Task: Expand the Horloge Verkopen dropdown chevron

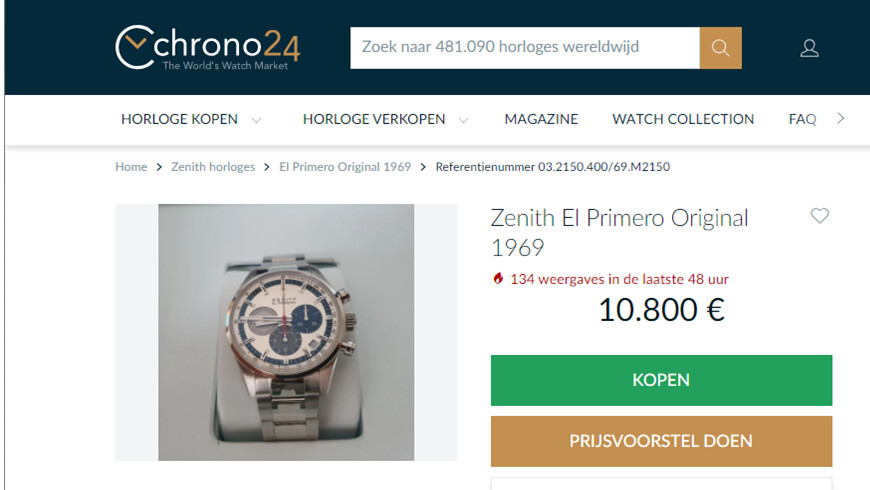Action: point(463,120)
